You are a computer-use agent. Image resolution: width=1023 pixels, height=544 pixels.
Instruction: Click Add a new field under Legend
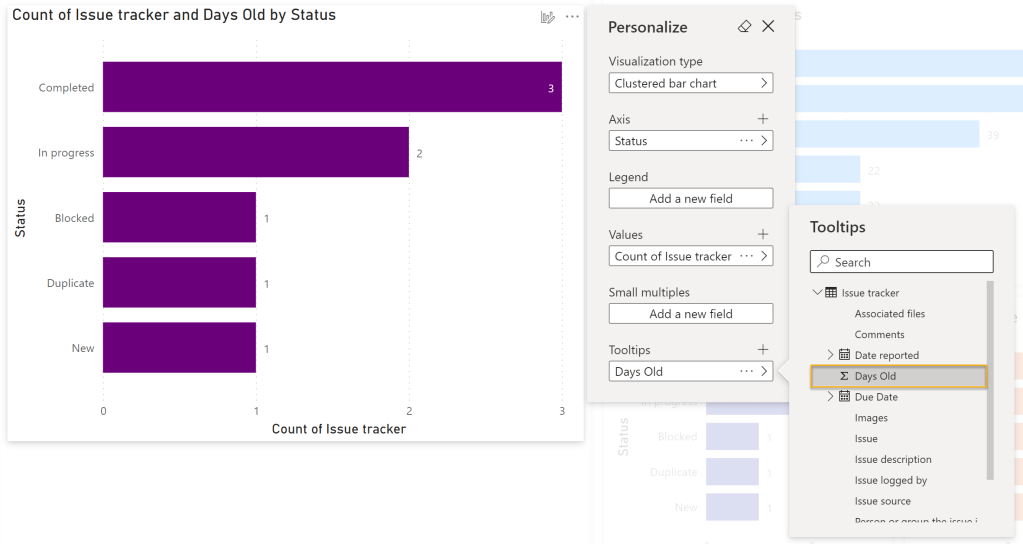coord(690,198)
